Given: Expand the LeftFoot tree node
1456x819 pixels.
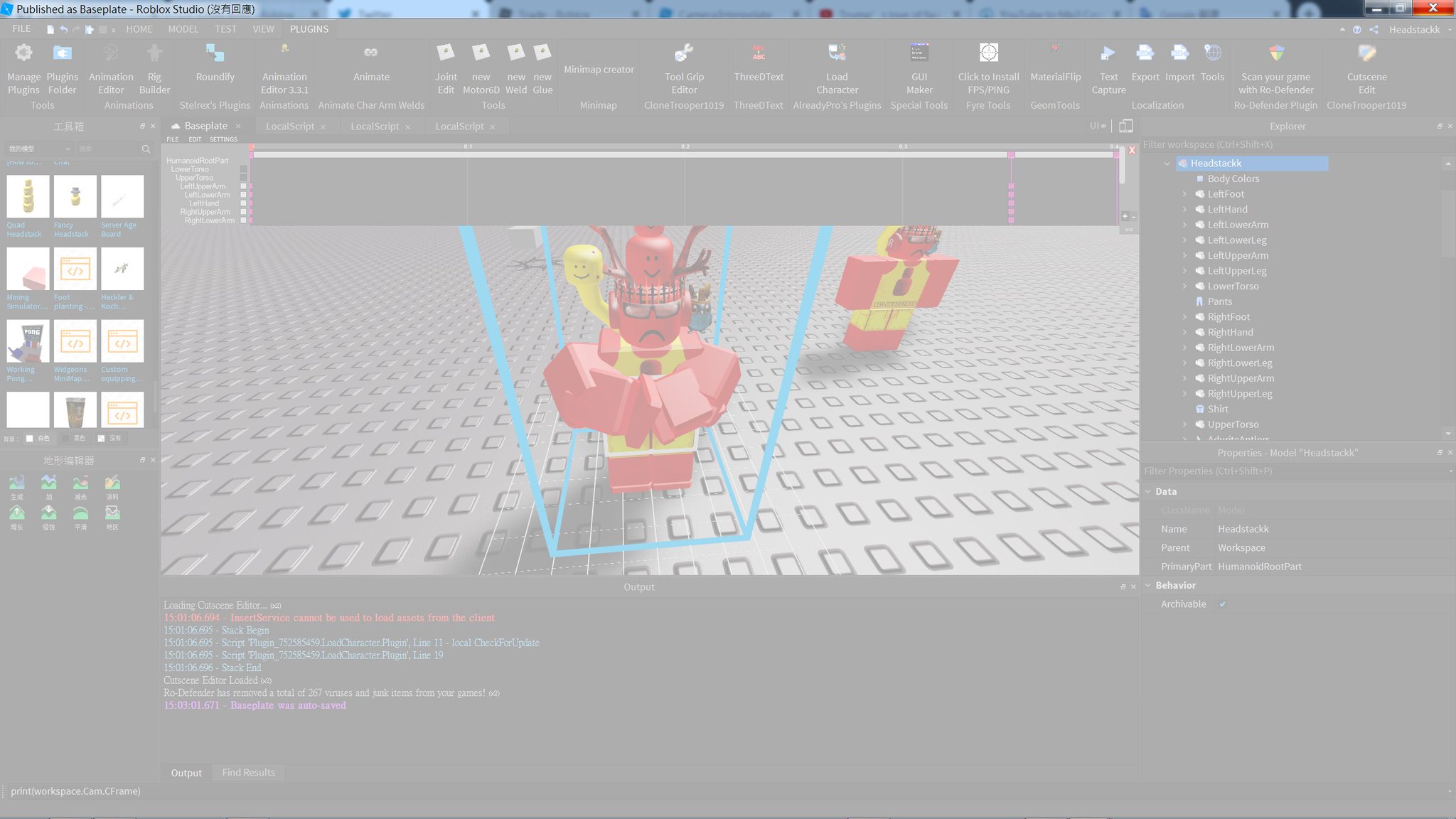Looking at the screenshot, I should click(x=1184, y=194).
